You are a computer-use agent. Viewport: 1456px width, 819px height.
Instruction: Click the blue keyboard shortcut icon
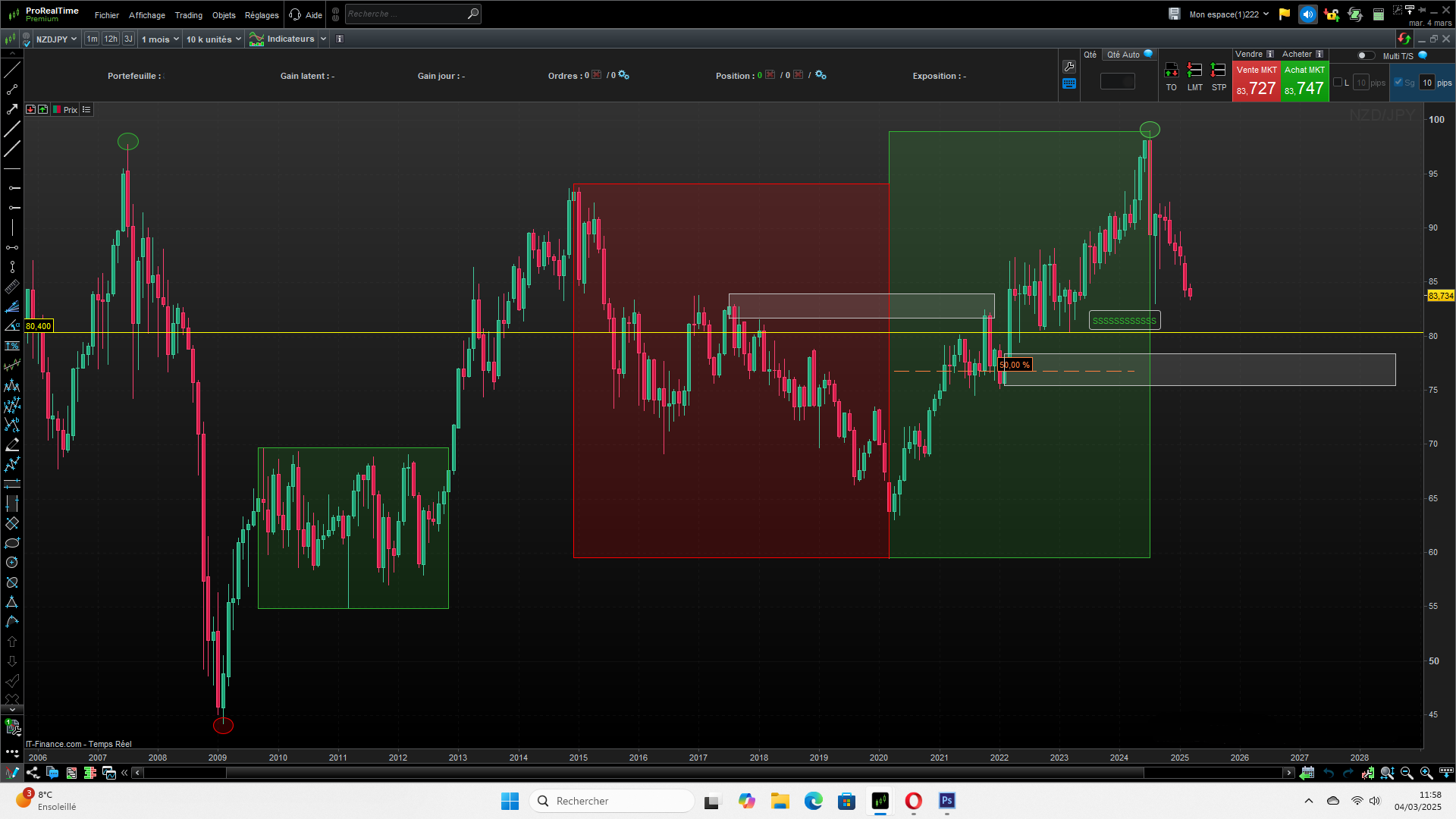point(1069,84)
